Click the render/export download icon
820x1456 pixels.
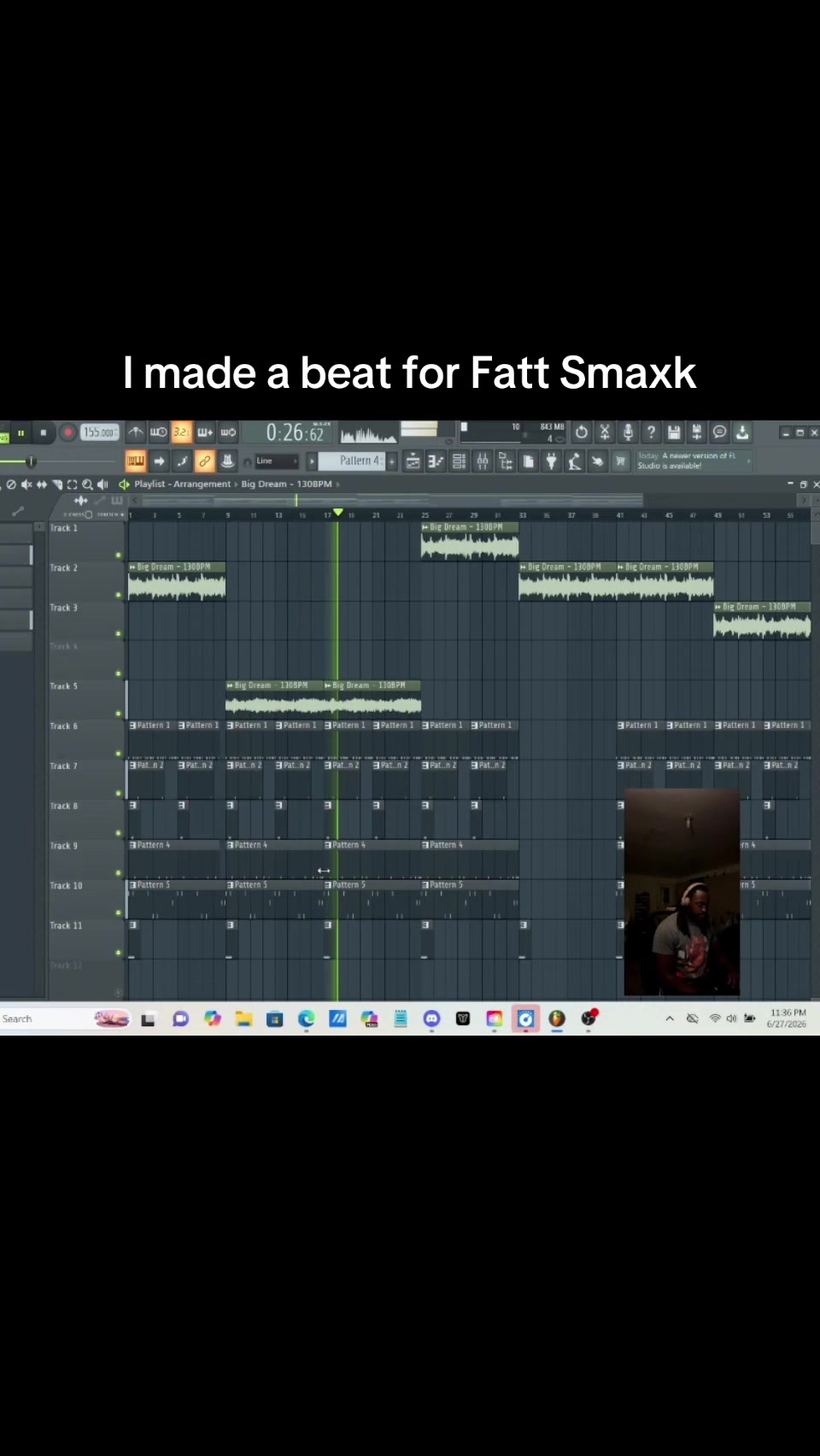[x=742, y=432]
